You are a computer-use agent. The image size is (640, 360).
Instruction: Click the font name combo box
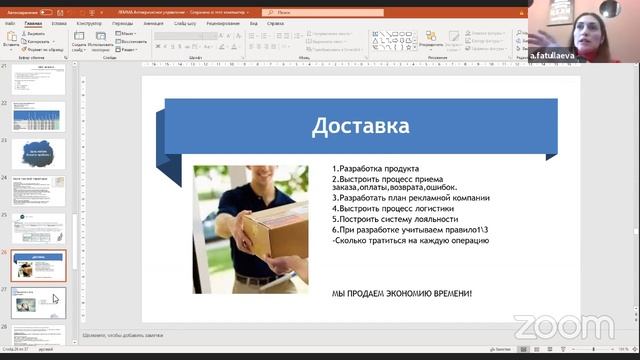click(178, 36)
